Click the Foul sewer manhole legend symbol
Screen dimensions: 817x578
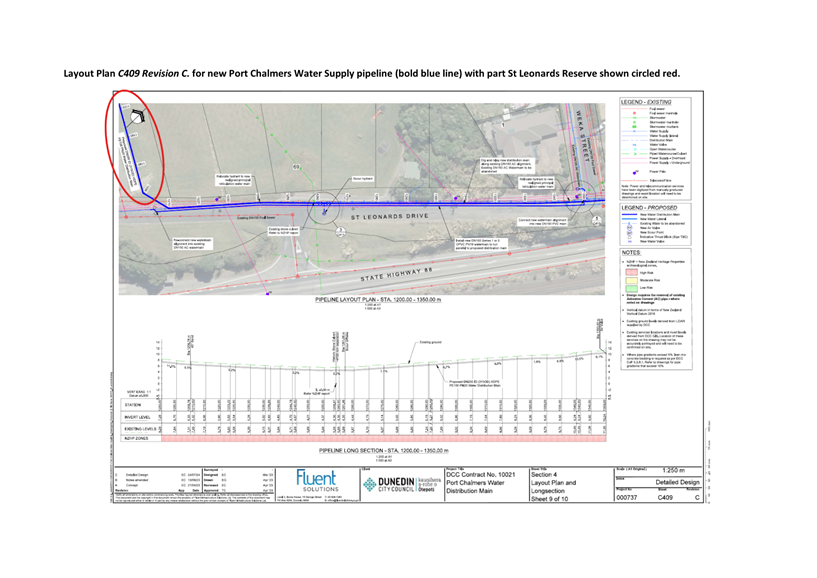[634, 113]
